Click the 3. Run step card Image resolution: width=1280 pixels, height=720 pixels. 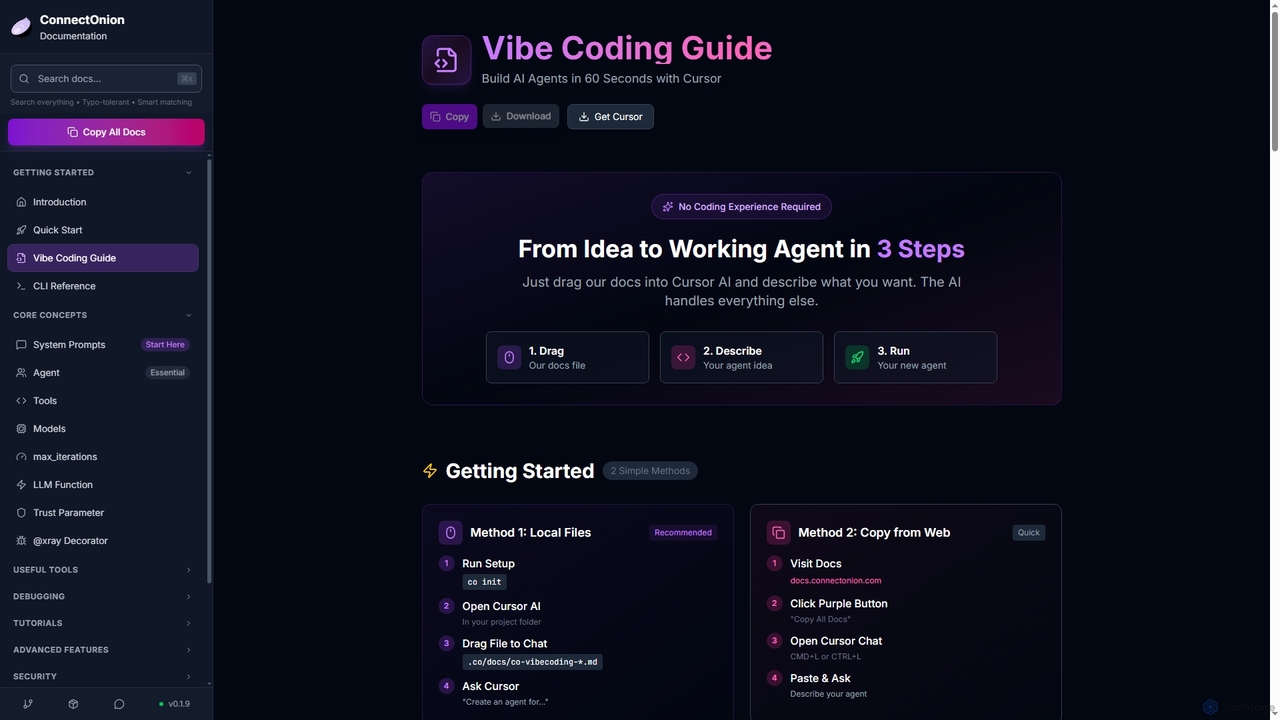(x=915, y=357)
